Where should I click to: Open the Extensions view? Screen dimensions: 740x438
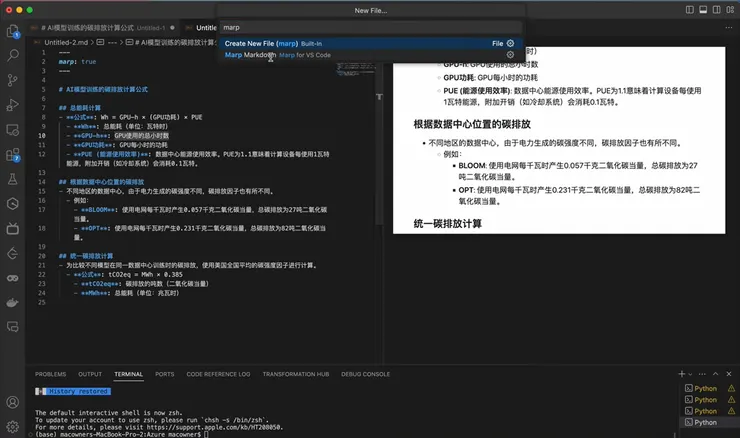click(x=13, y=154)
